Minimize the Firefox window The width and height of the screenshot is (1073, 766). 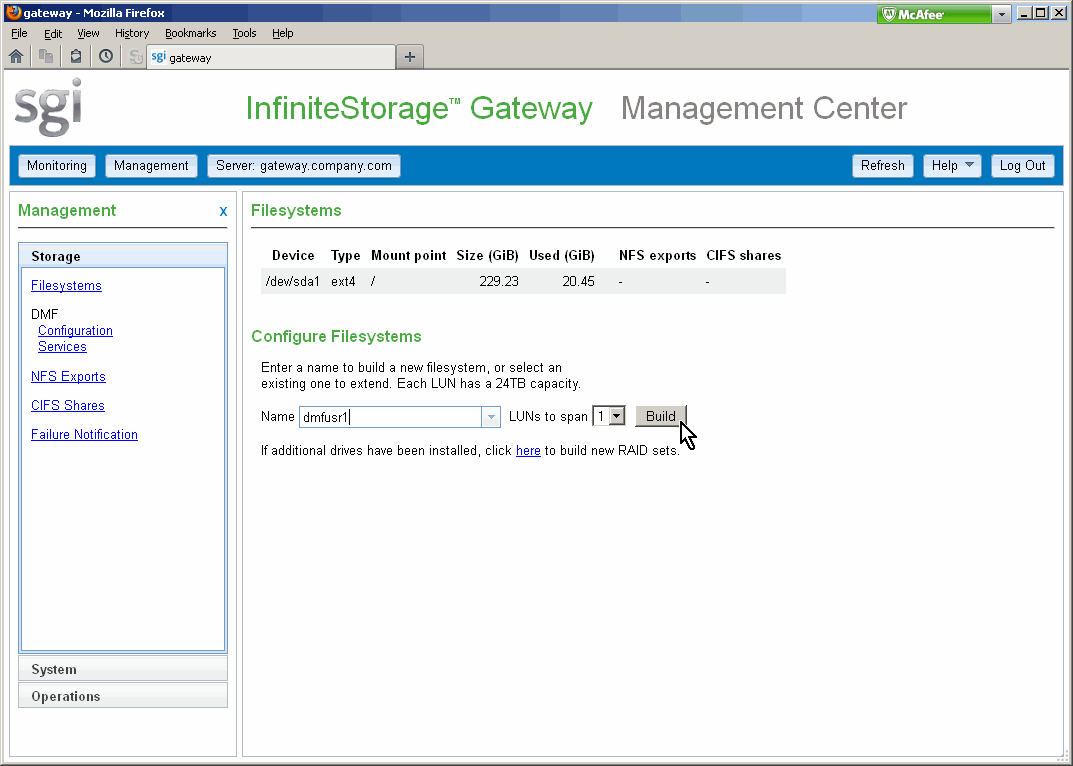tap(1024, 13)
